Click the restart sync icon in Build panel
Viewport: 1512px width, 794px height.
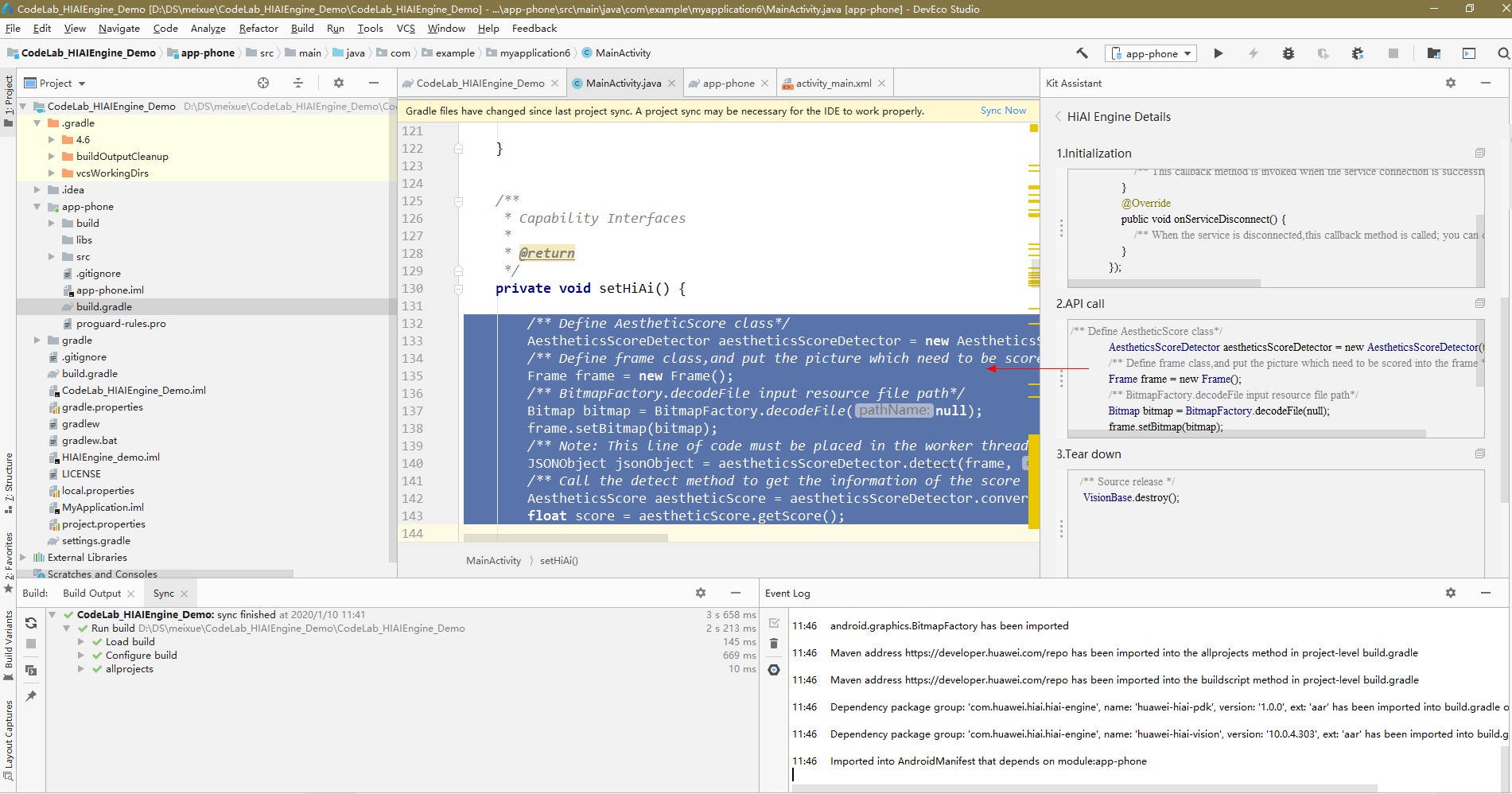31,623
